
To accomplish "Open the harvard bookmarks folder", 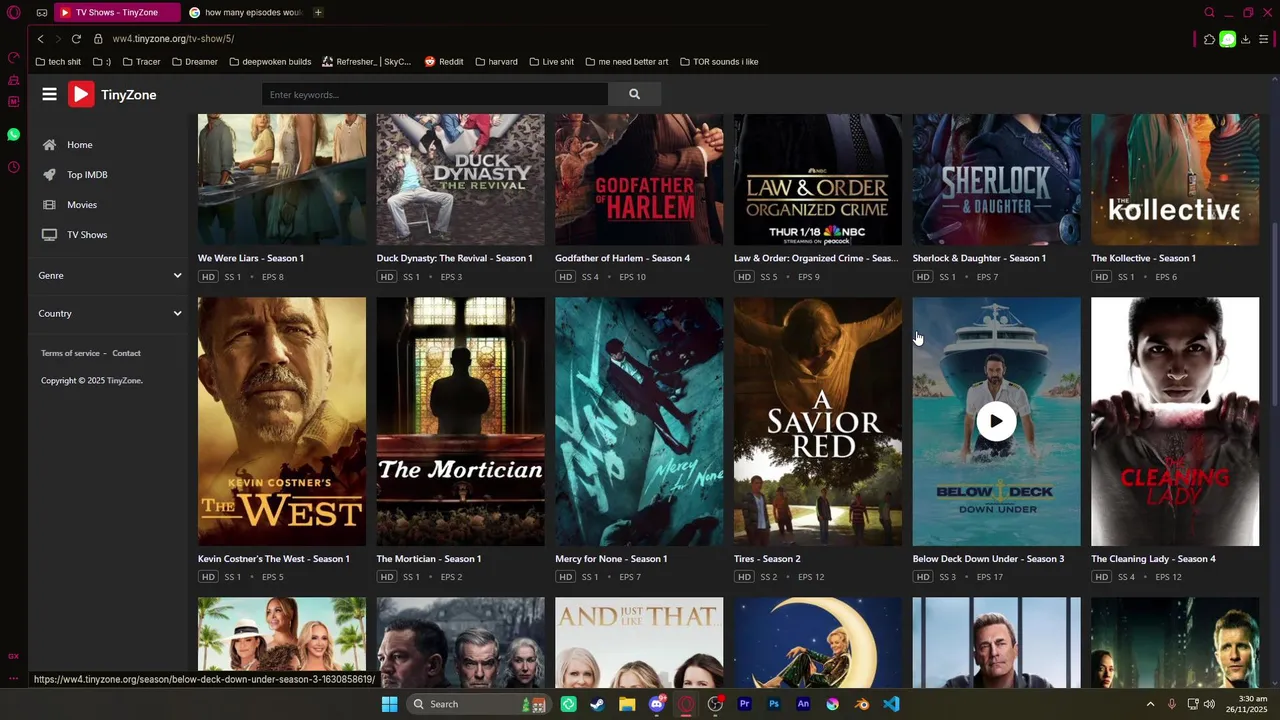I will [496, 62].
